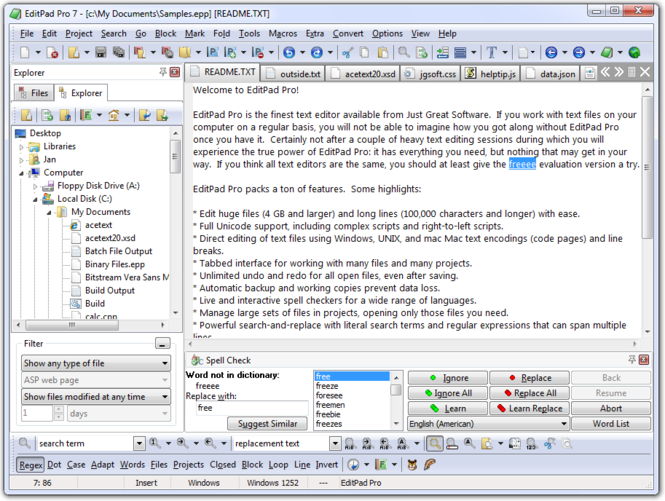Click the Text Layout 'T' icon

tap(492, 52)
